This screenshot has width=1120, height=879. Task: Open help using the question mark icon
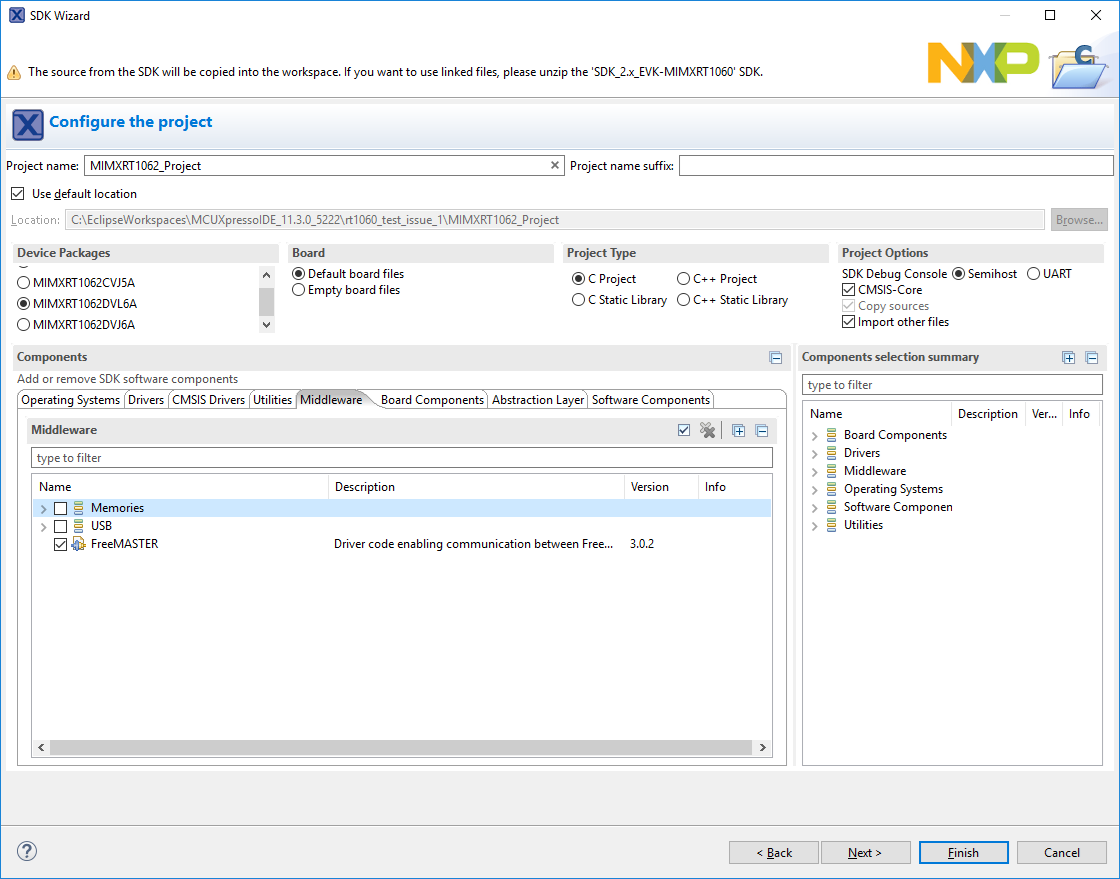[x=26, y=851]
